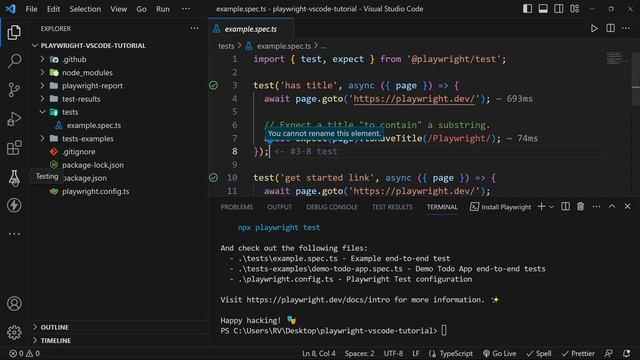Collapse the tests folder

pyautogui.click(x=42, y=112)
